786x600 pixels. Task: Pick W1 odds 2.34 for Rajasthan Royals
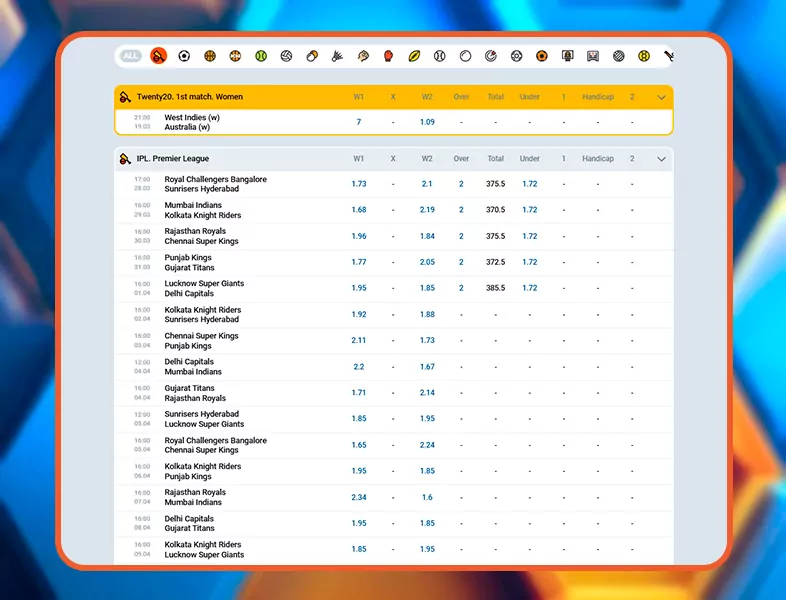tap(359, 497)
